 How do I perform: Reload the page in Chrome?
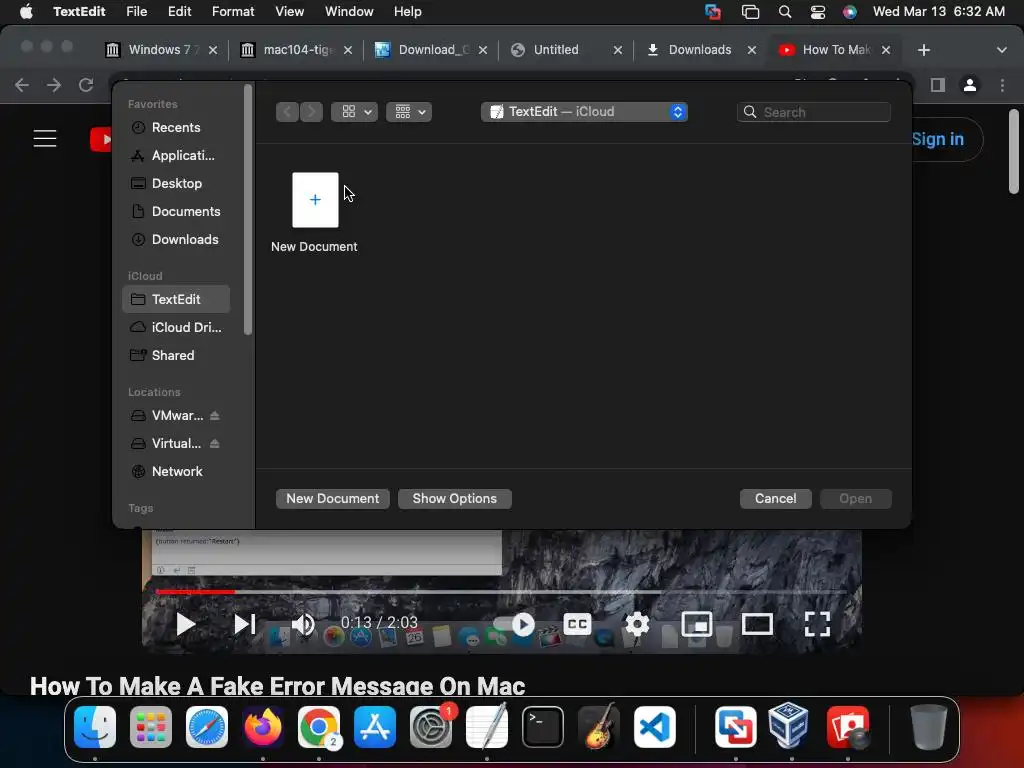(x=86, y=85)
